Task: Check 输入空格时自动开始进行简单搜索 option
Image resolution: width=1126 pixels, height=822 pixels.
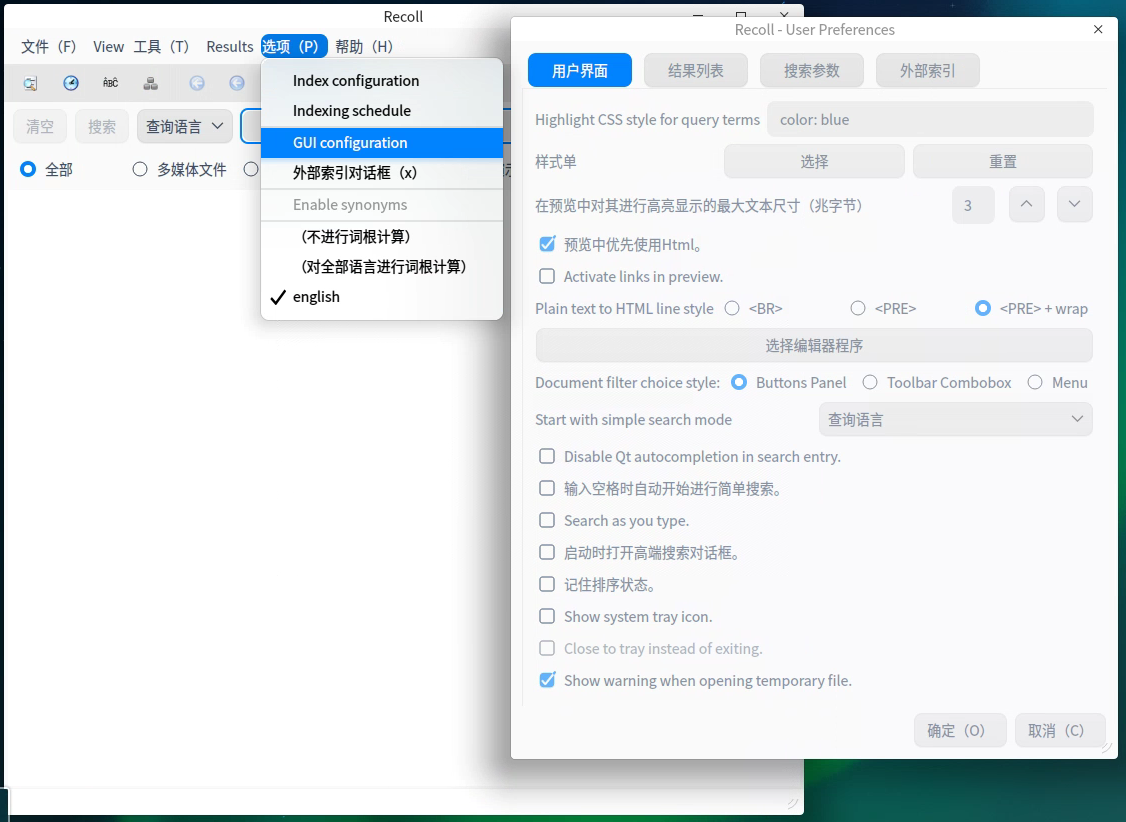Action: click(547, 489)
